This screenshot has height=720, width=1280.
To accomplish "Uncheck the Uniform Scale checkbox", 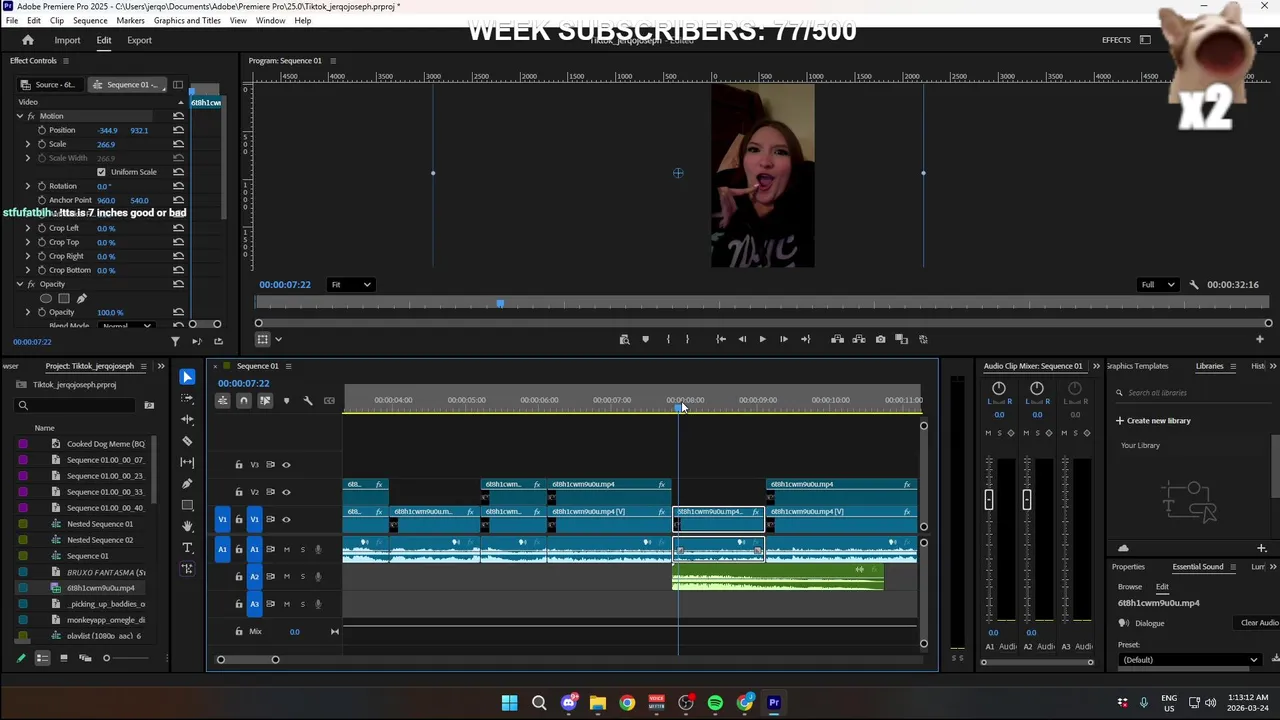I will [x=101, y=172].
